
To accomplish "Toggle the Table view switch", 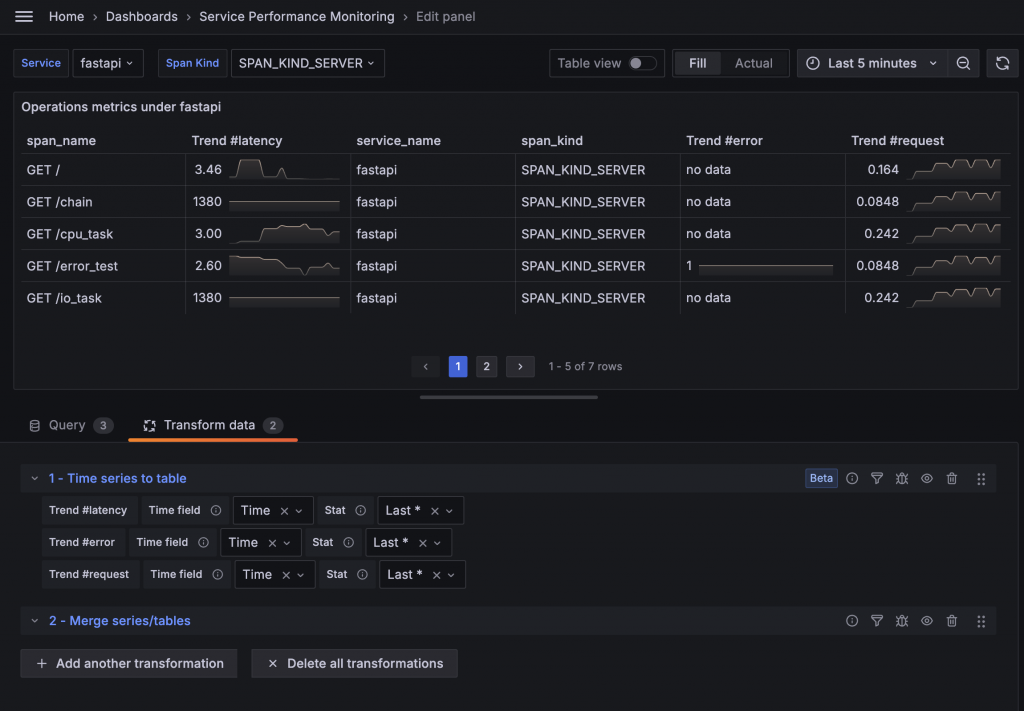I will tap(642, 63).
